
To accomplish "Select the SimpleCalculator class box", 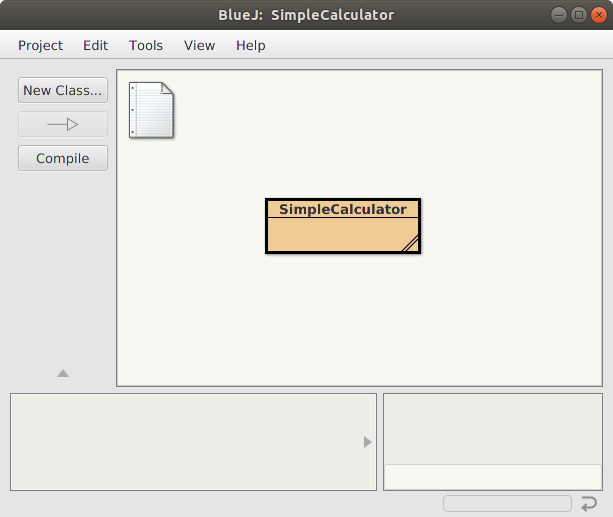I will point(343,226).
